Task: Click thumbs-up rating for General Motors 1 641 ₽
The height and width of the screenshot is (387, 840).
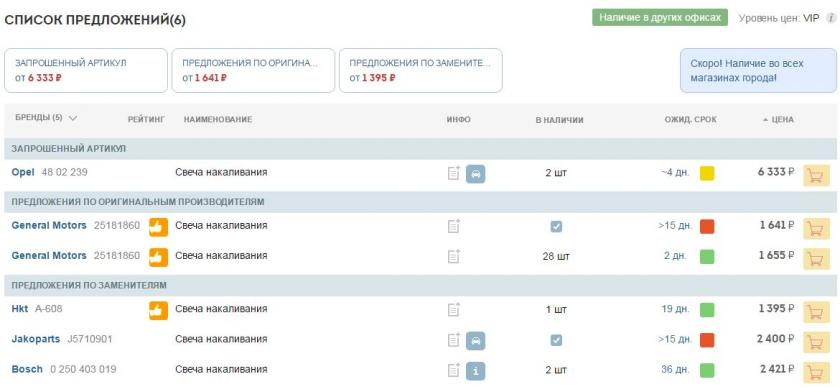Action: coord(158,227)
